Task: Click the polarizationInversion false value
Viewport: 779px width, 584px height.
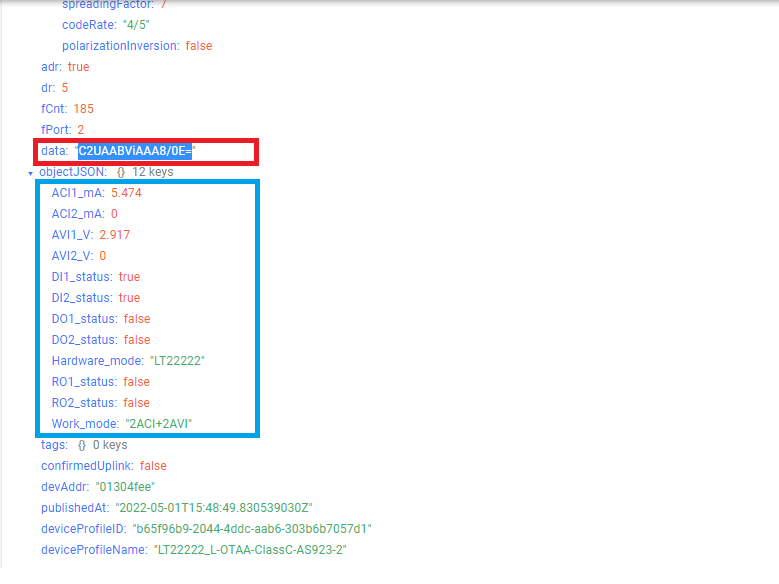Action: [199, 46]
